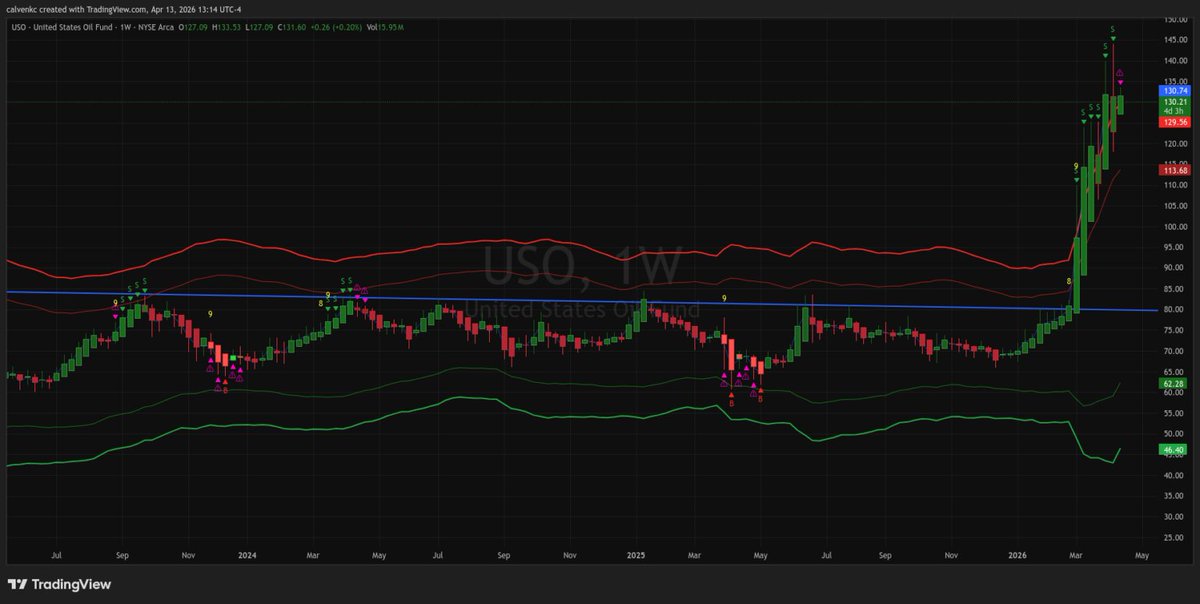Viewport: 1200px width, 604px height.
Task: Click the dark red 113.68 price label
Action: (1174, 170)
